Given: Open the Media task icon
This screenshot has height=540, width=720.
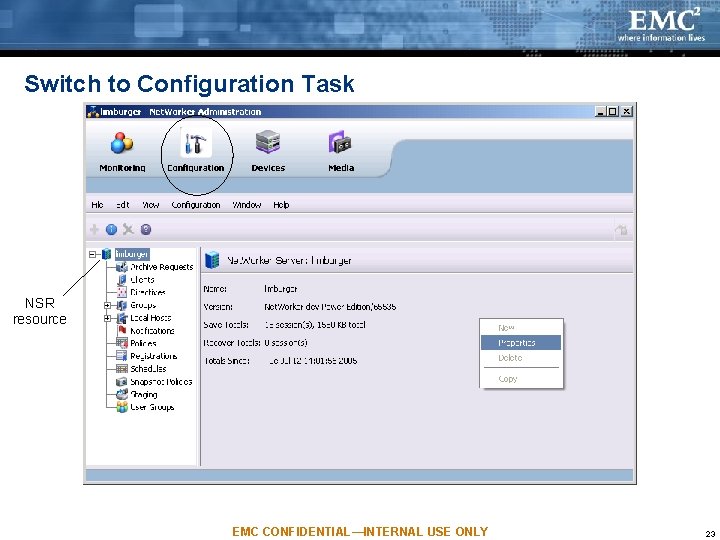Looking at the screenshot, I should coord(340,142).
